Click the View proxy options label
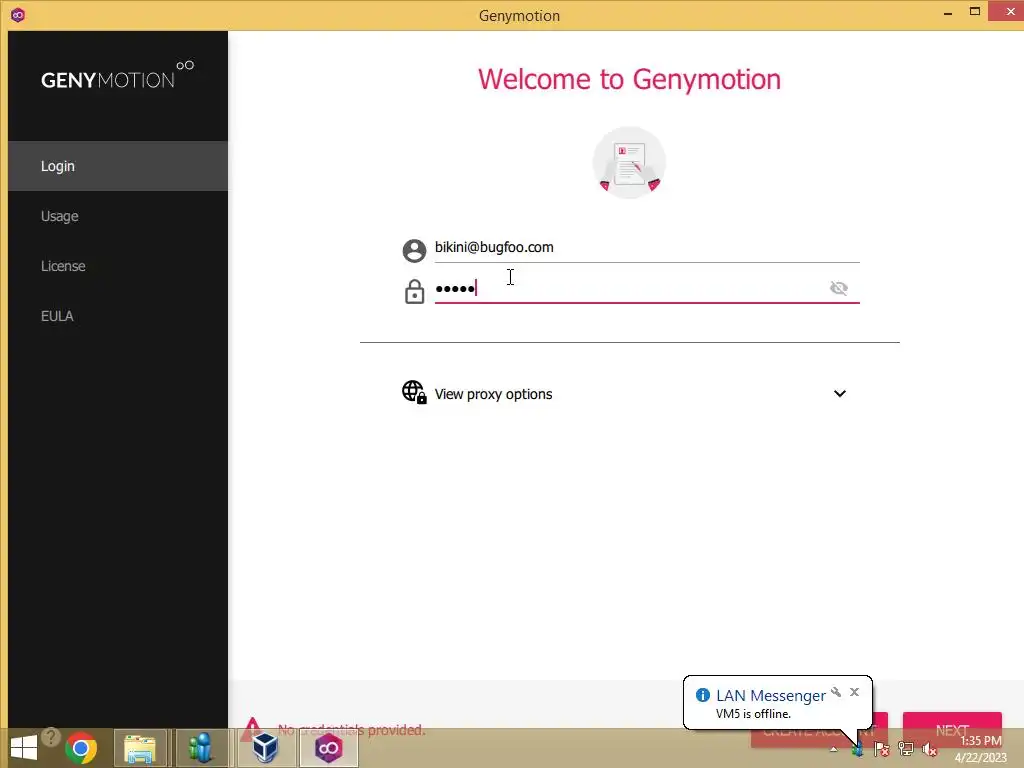Viewport: 1024px width, 768px height. tap(493, 394)
